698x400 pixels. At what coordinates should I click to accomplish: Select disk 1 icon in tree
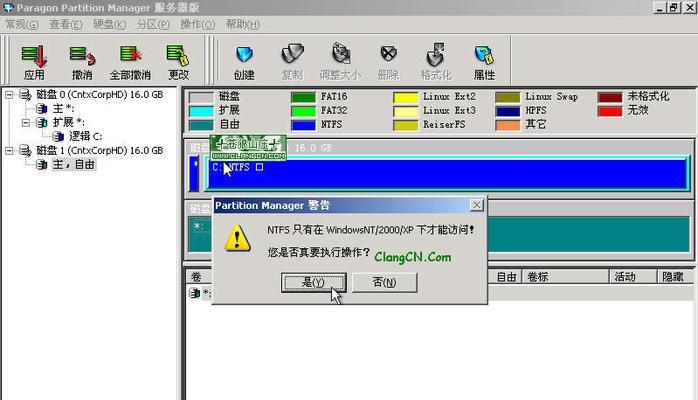pos(25,150)
